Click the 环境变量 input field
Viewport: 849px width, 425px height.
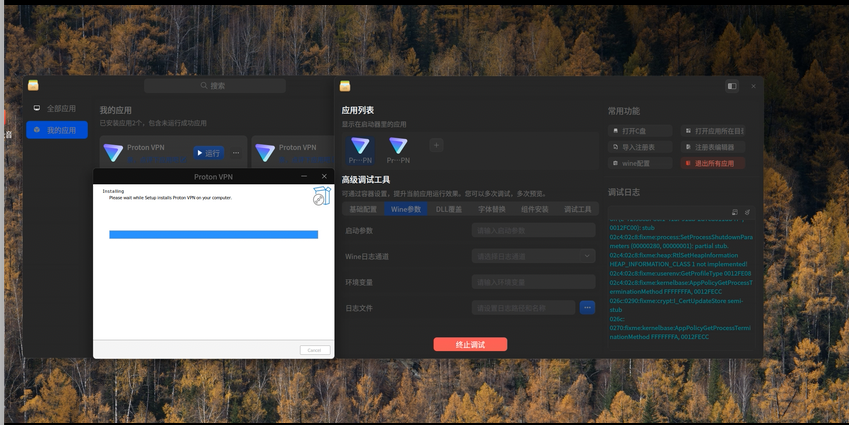point(533,282)
